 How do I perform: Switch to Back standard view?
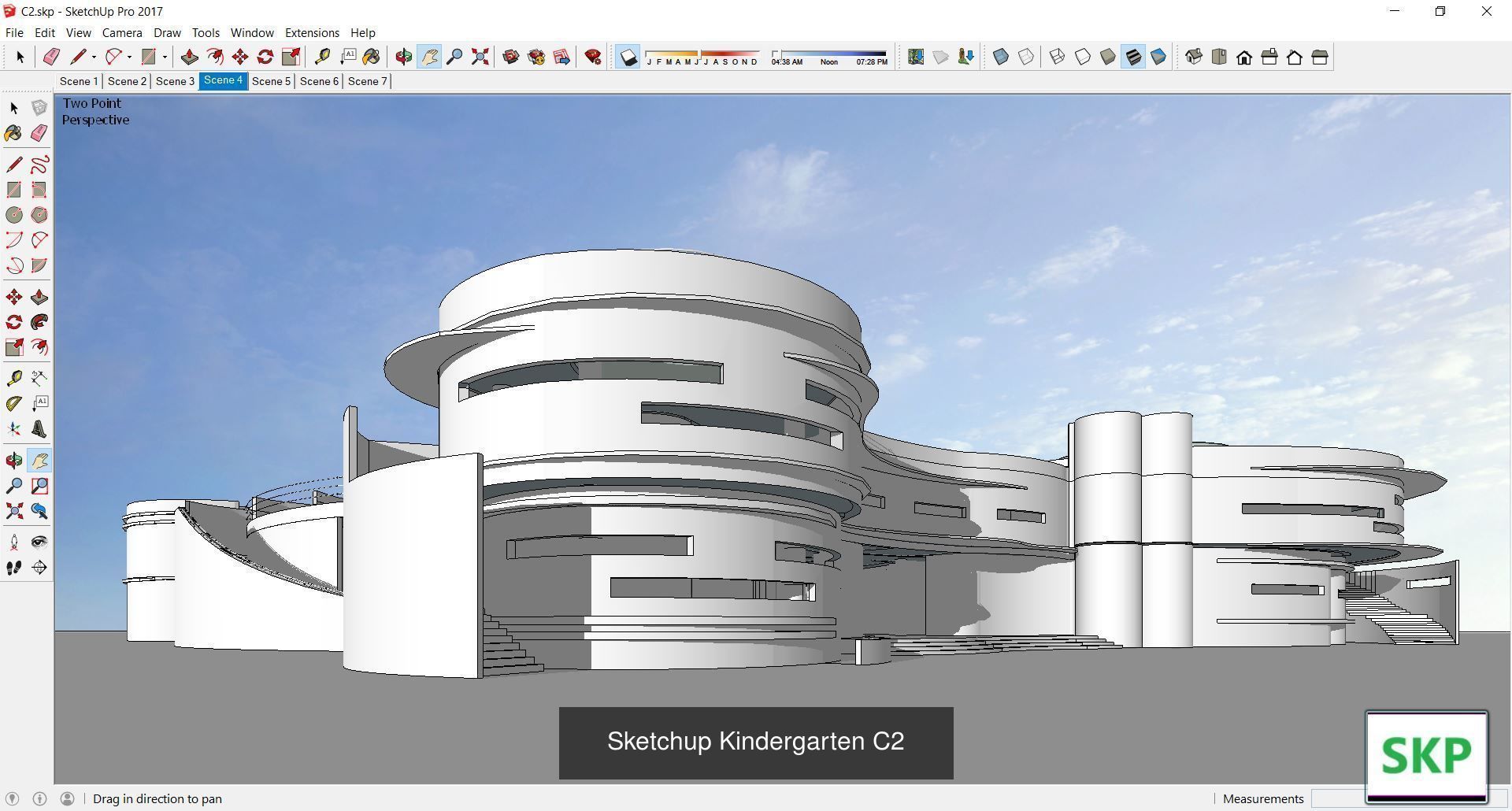tap(1295, 57)
